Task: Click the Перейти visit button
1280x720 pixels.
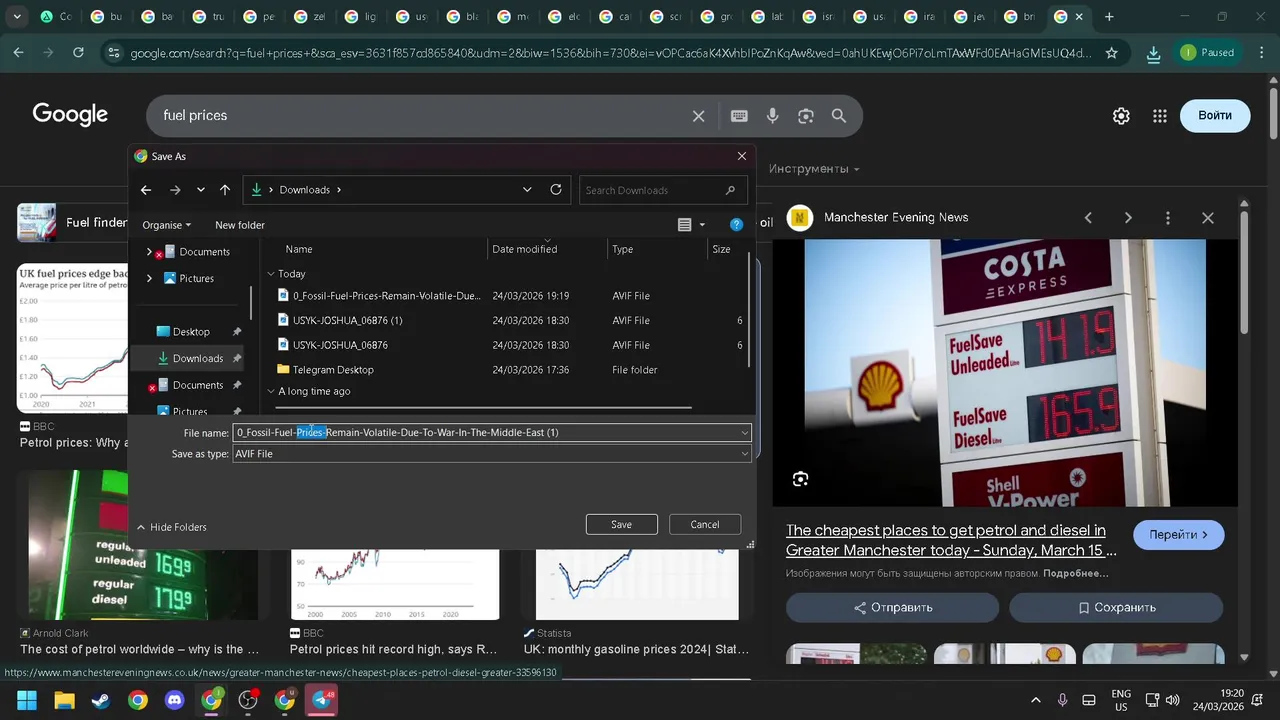Action: point(1179,535)
